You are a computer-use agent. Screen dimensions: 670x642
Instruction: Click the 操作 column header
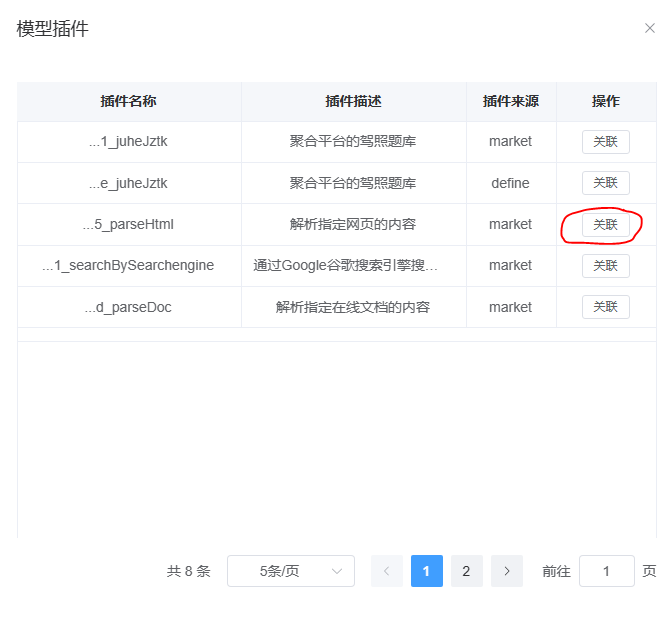click(605, 101)
